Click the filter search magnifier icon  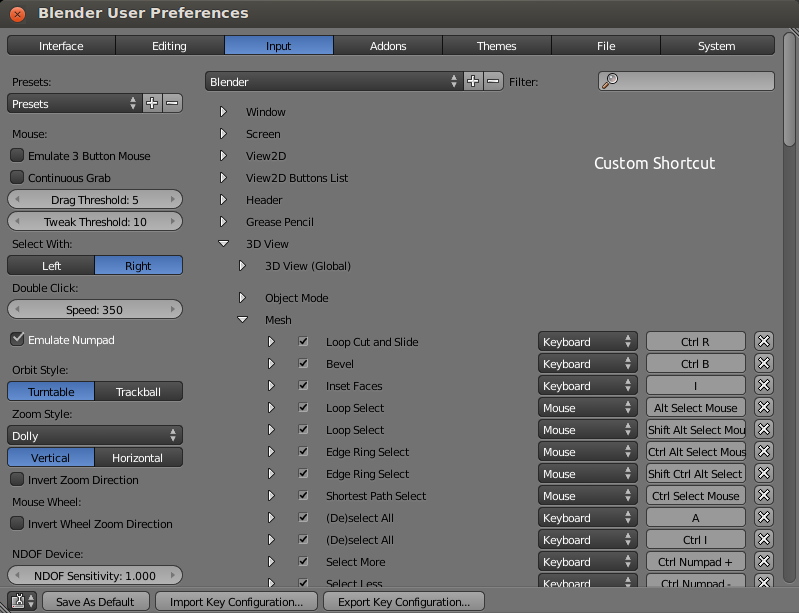(x=610, y=81)
